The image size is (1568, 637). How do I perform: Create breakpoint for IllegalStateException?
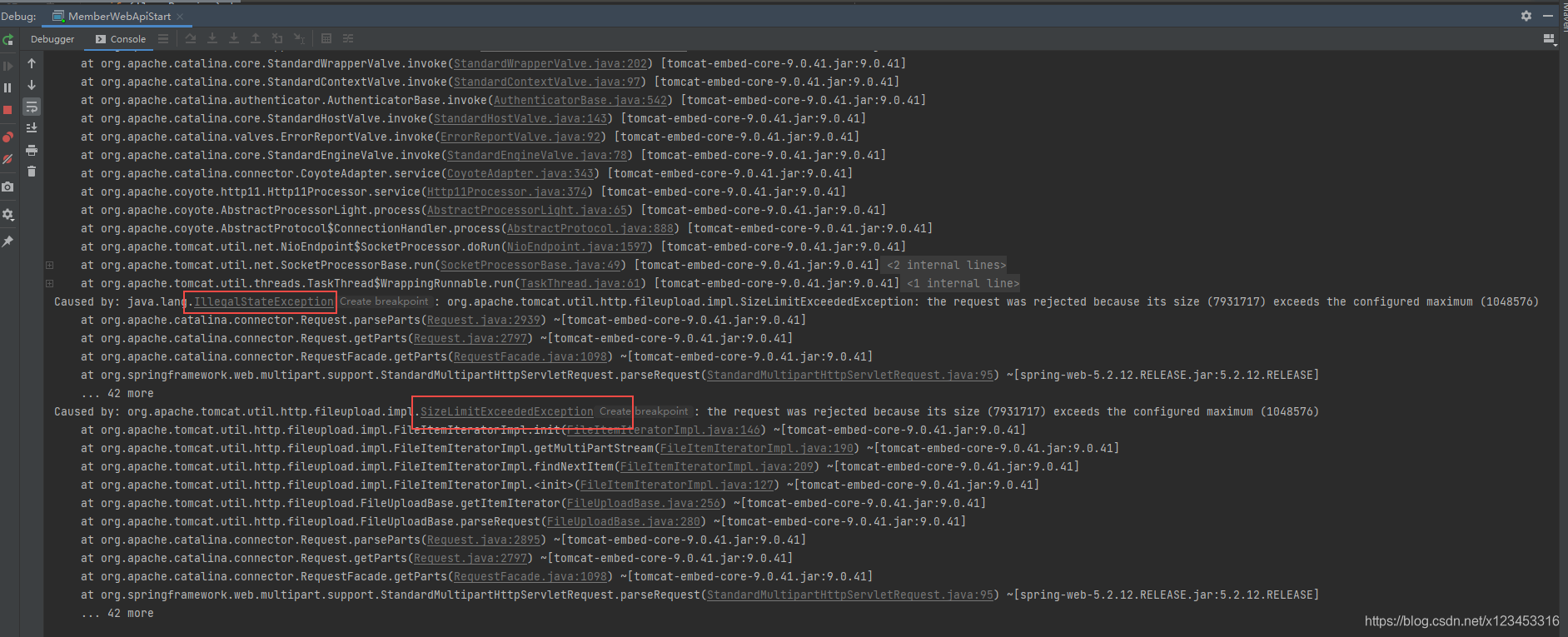point(384,301)
